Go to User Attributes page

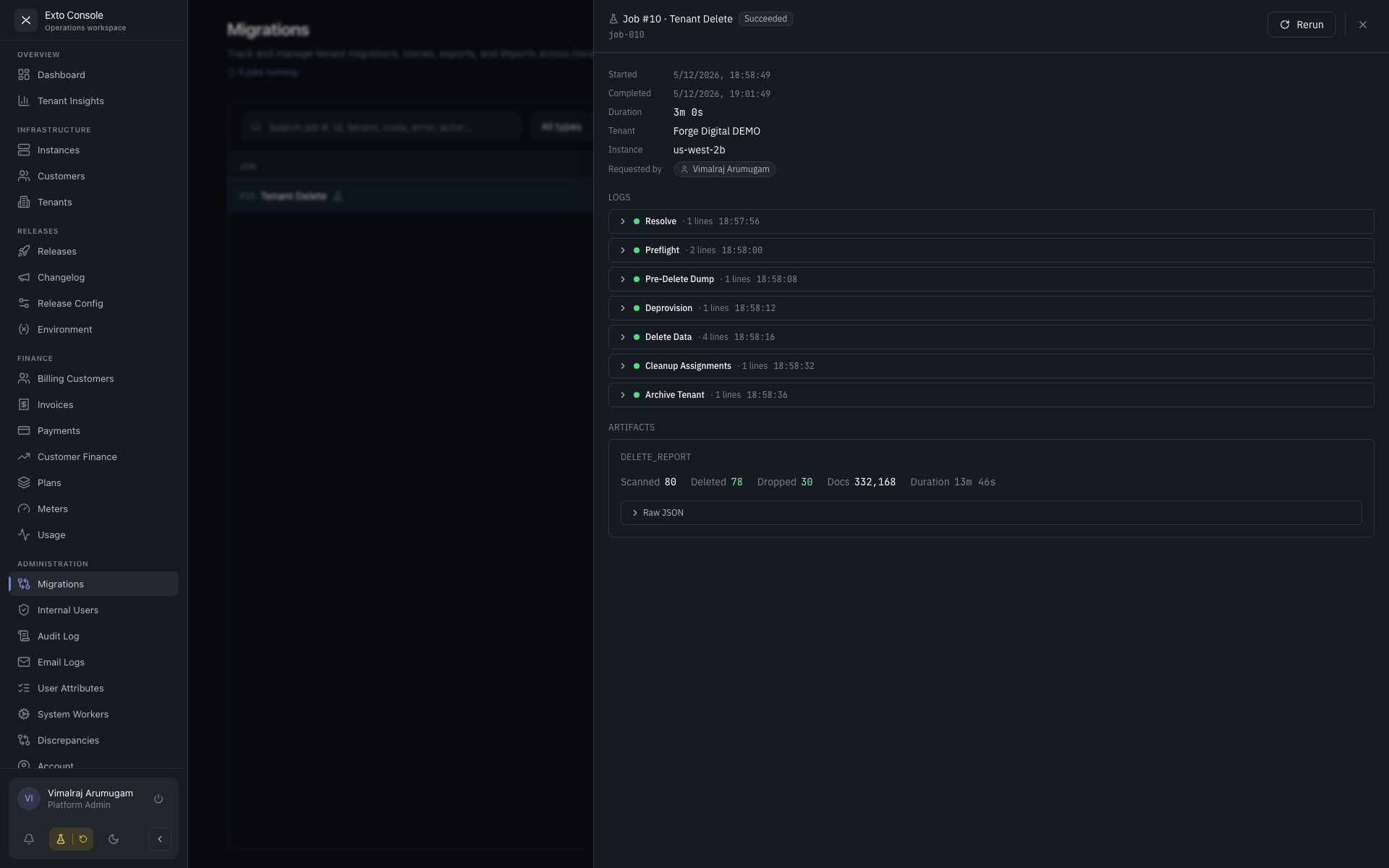(94, 688)
